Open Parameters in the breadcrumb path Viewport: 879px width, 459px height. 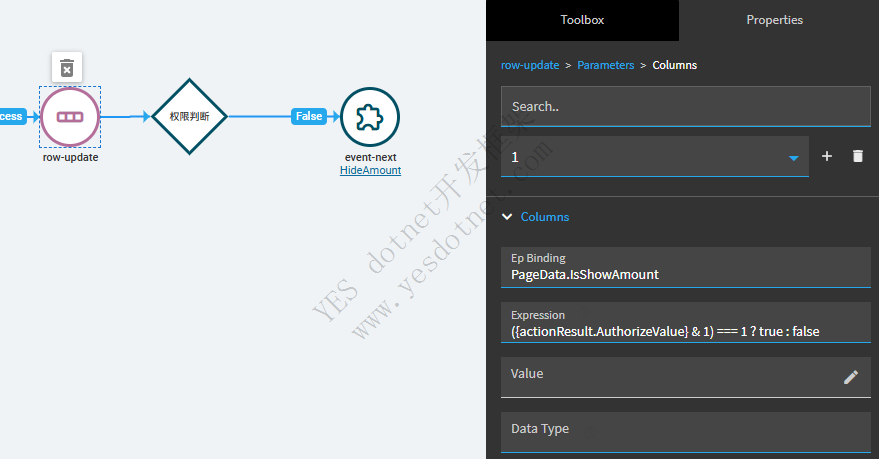tap(605, 65)
